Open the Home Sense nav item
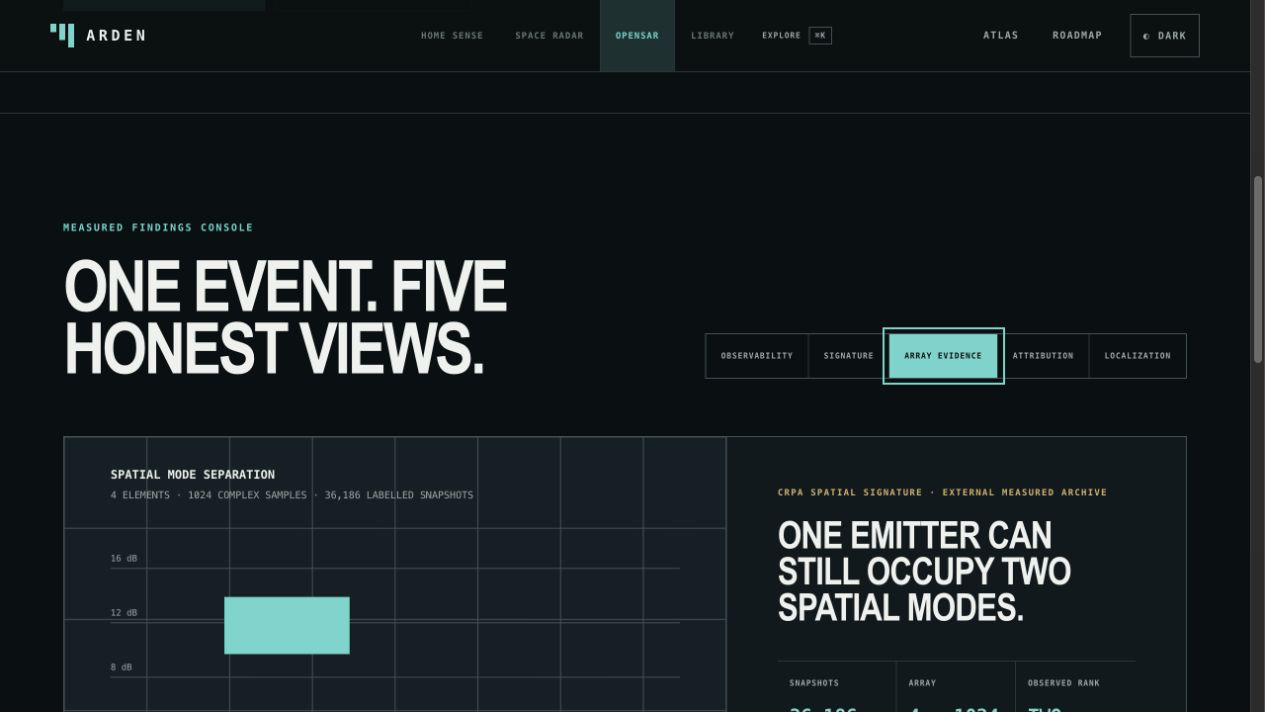 pyautogui.click(x=452, y=35)
